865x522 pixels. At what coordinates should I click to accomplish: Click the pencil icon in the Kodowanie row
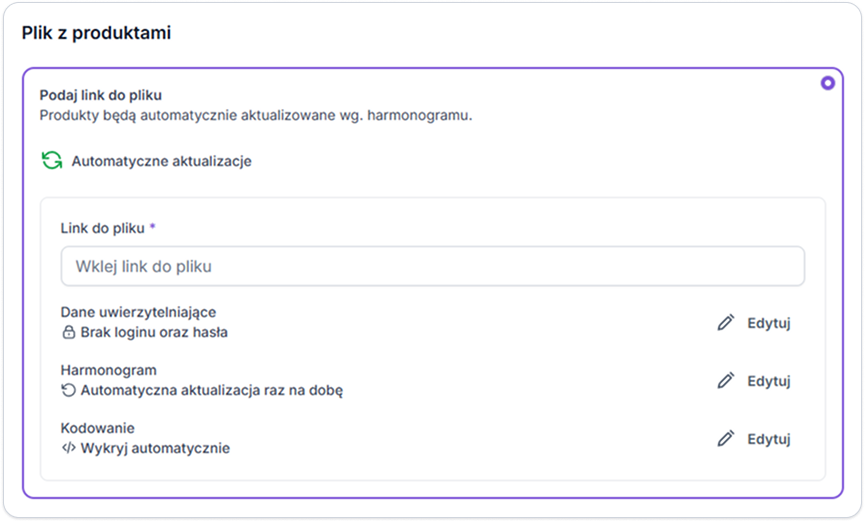[726, 438]
